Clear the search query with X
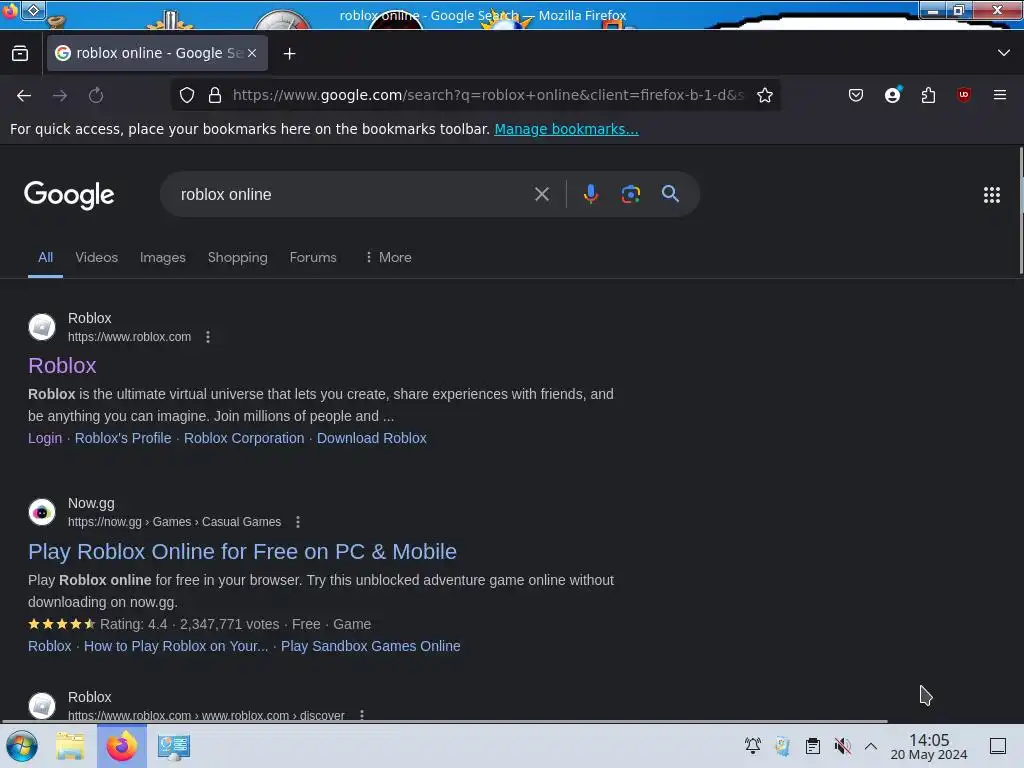Viewport: 1024px width, 768px height. (x=541, y=195)
